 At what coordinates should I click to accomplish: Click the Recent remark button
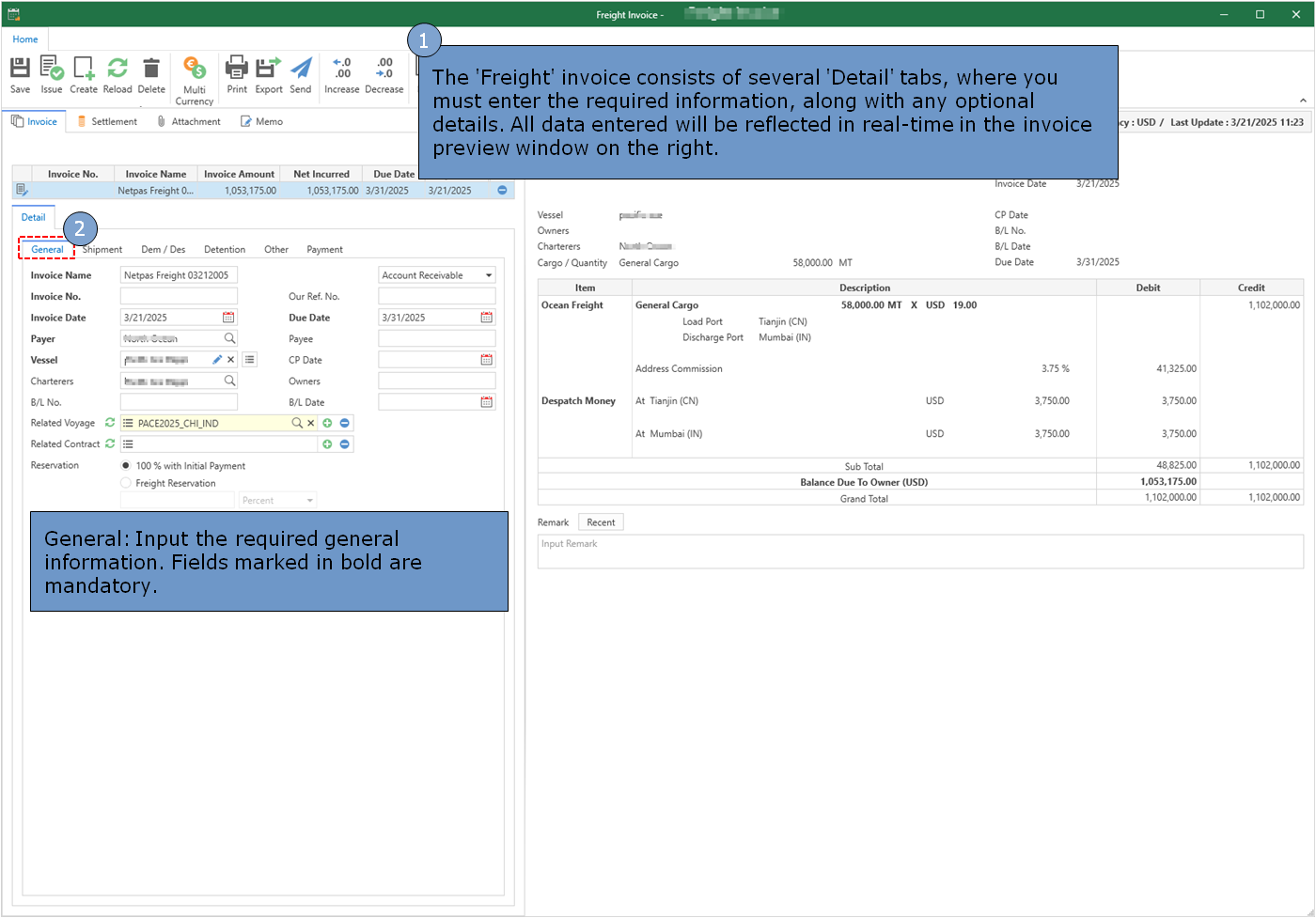click(x=601, y=522)
